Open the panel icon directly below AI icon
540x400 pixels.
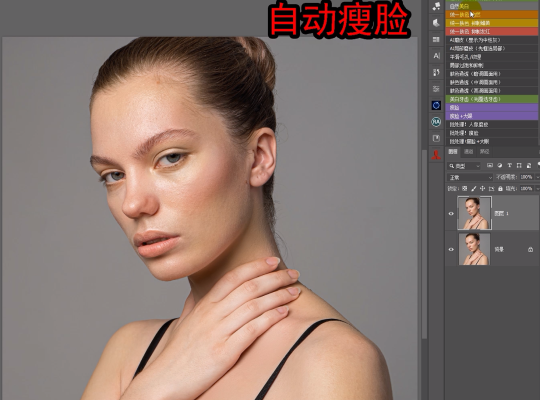coord(436,72)
